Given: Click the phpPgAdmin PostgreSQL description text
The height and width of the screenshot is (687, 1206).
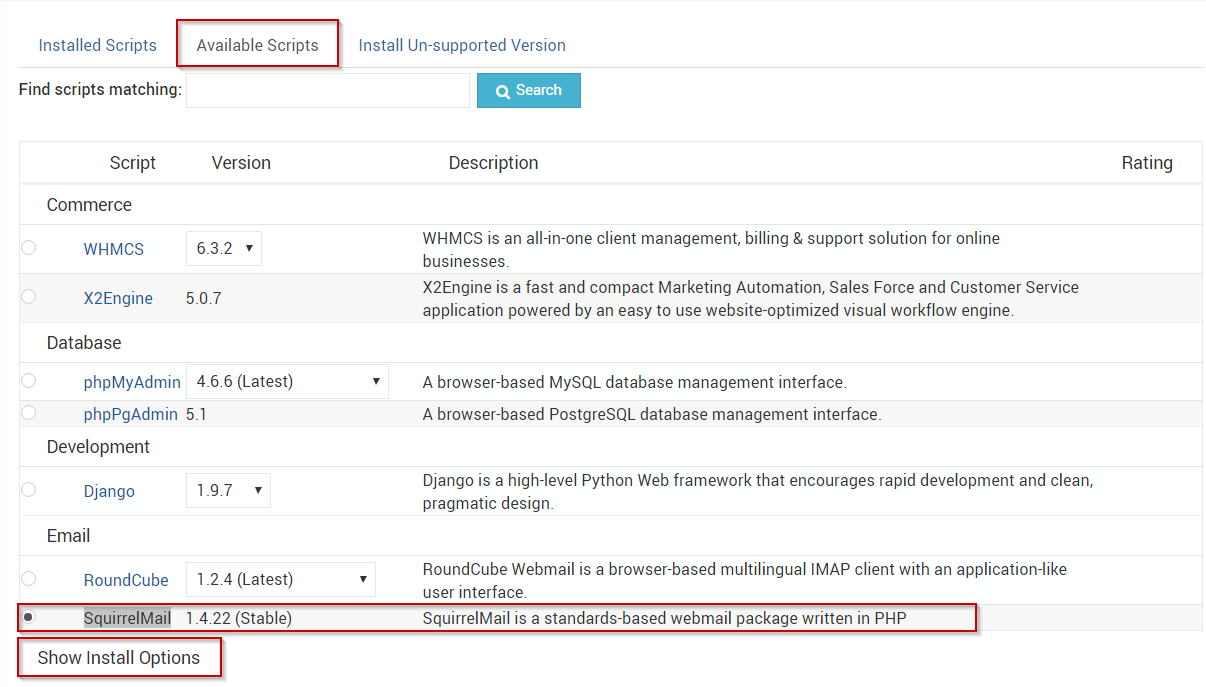Looking at the screenshot, I should click(652, 414).
